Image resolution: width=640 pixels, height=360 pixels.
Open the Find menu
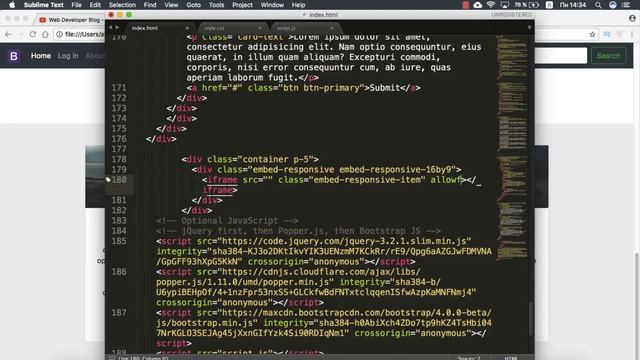point(150,5)
